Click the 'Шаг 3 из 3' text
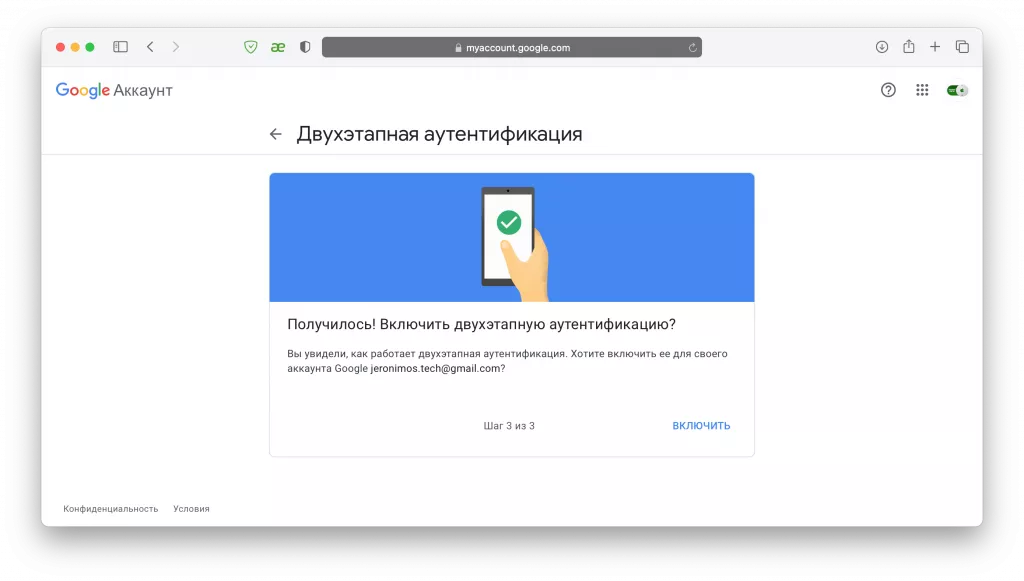 [x=509, y=426]
